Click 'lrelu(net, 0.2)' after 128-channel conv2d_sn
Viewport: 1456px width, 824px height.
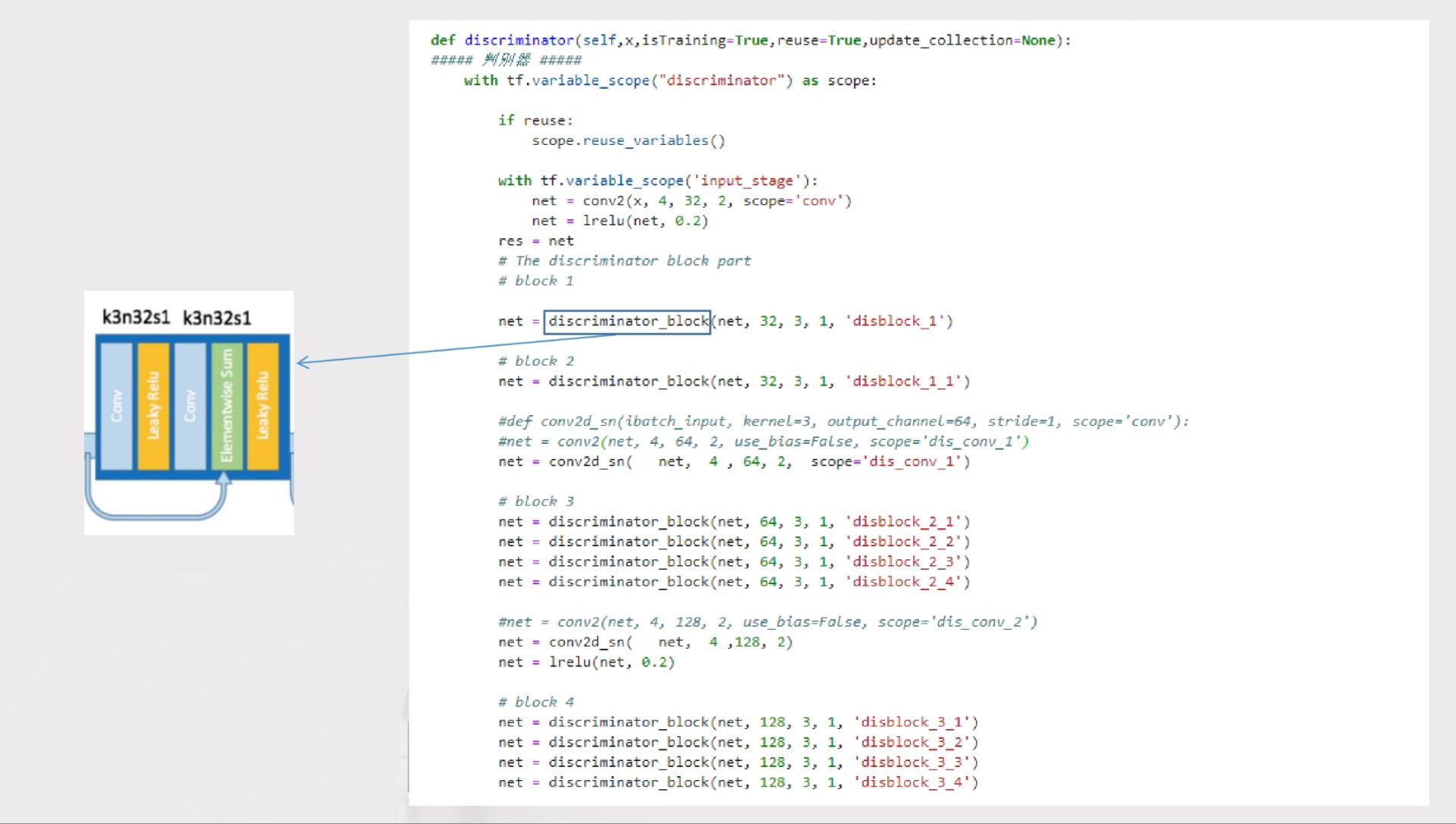click(x=611, y=662)
